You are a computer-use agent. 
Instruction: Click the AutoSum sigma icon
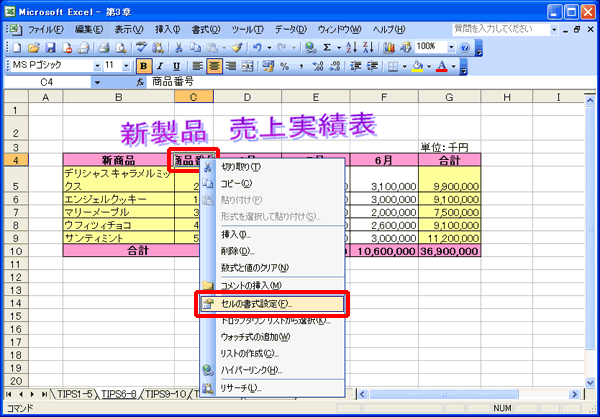coord(327,48)
